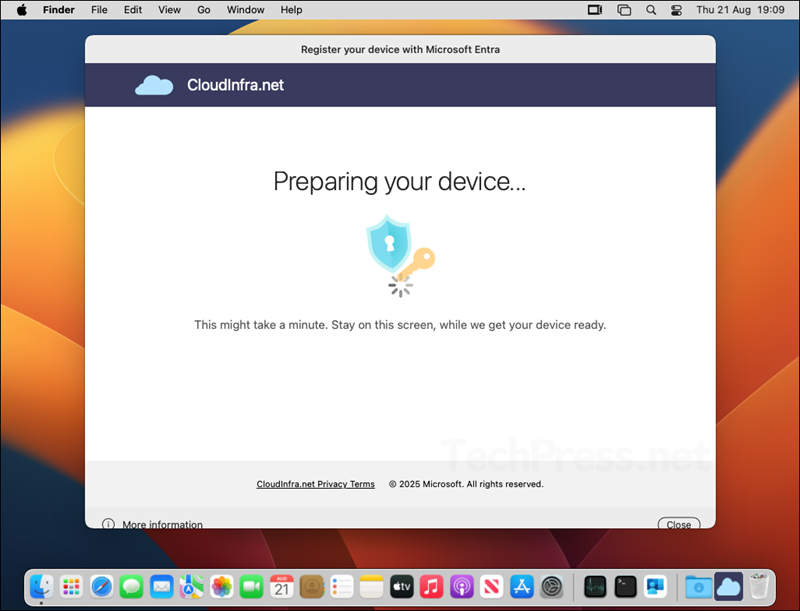Open FaceTime from the Dock

[252, 587]
